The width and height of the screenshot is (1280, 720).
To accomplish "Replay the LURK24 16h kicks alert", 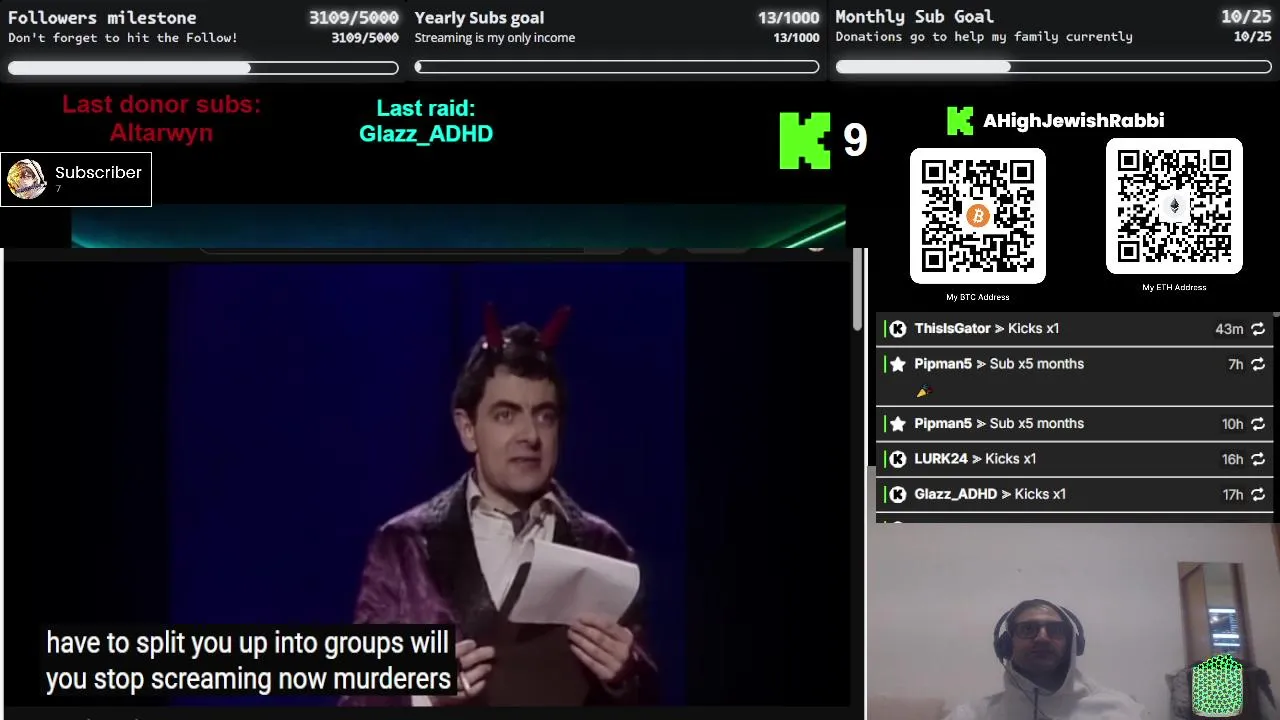I will (x=1258, y=459).
